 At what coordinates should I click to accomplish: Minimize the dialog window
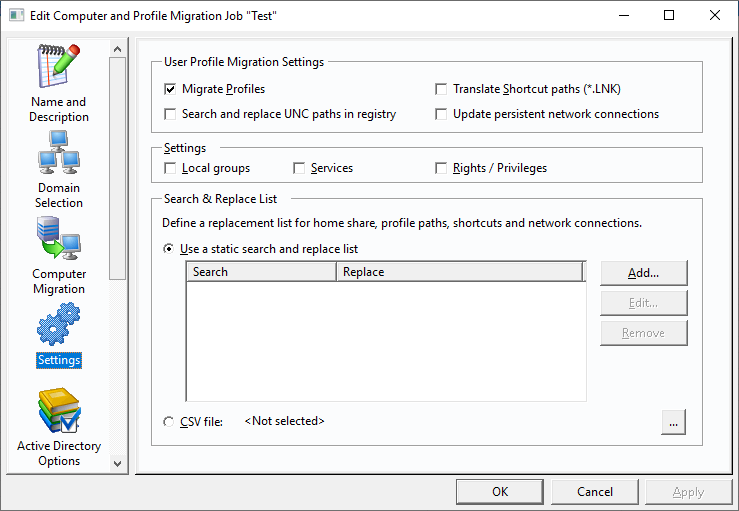coord(624,15)
